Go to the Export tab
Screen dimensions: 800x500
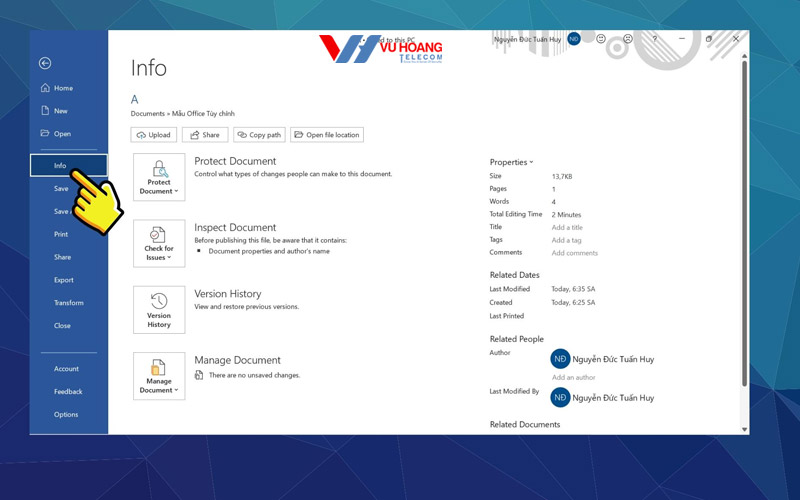click(64, 280)
